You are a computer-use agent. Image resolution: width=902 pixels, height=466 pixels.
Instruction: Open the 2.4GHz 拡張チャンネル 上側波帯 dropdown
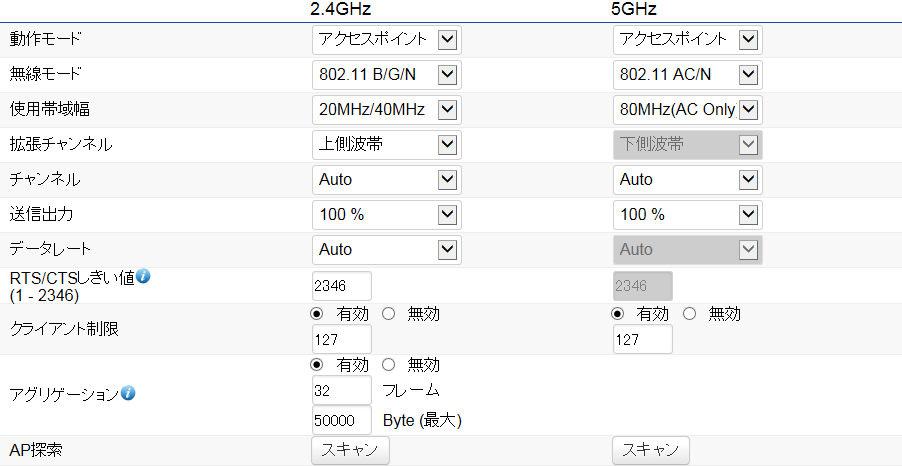(x=387, y=145)
